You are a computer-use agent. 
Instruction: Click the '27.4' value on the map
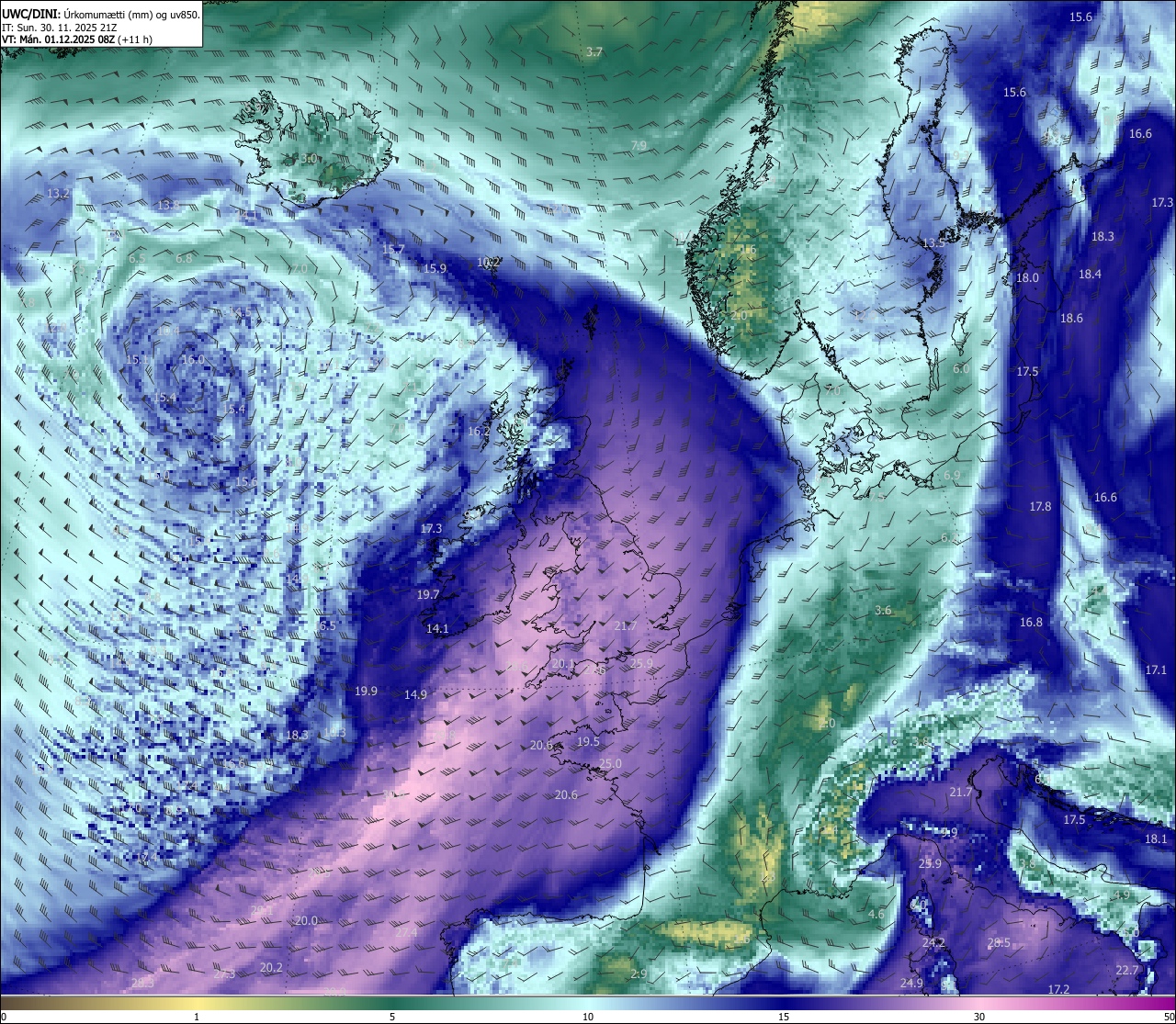click(406, 932)
